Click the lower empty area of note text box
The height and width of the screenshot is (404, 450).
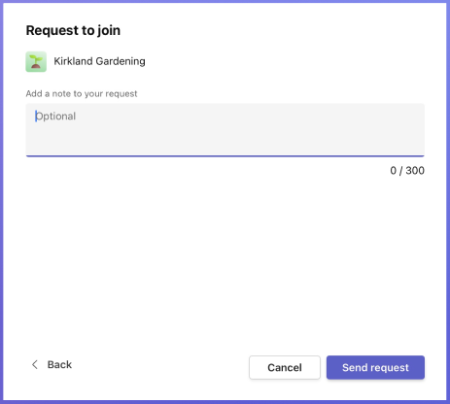tap(225, 142)
